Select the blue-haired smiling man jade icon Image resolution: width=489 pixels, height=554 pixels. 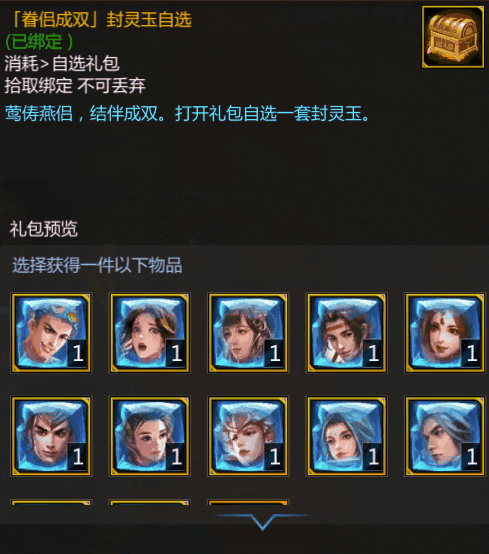pyautogui.click(x=51, y=332)
